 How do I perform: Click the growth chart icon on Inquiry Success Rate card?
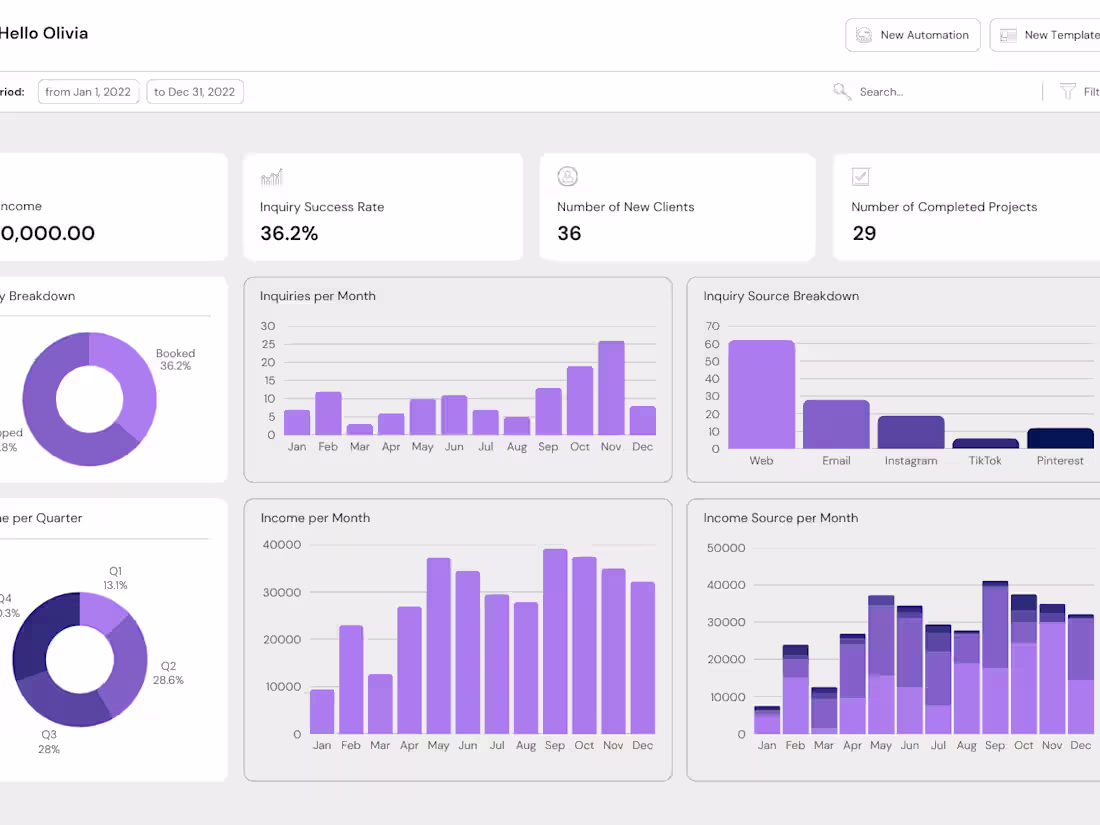click(x=270, y=177)
